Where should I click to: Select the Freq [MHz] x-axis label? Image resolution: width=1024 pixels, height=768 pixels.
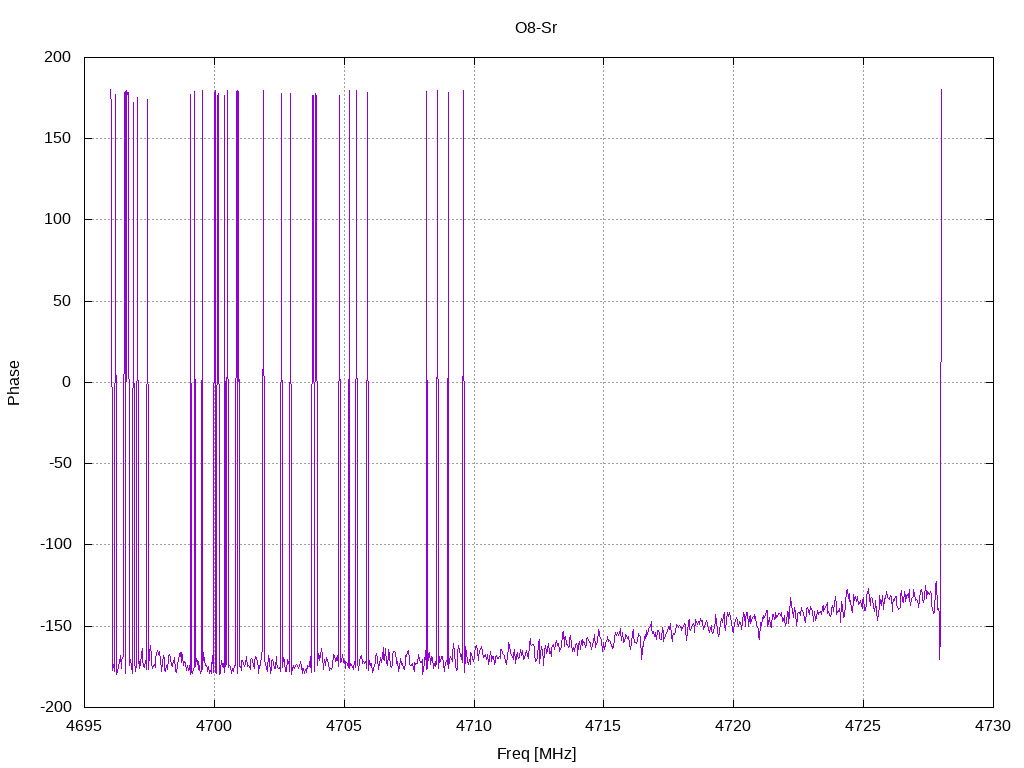click(536, 754)
